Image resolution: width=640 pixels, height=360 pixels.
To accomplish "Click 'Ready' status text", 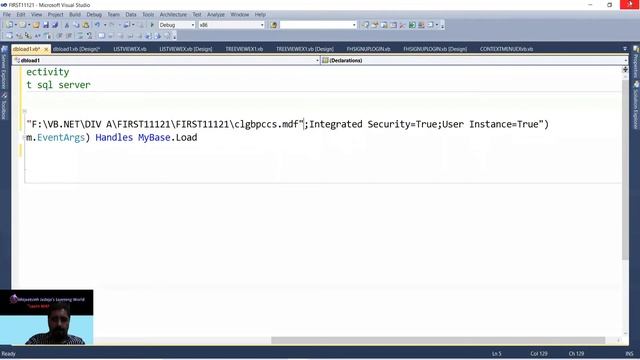I will (9, 353).
